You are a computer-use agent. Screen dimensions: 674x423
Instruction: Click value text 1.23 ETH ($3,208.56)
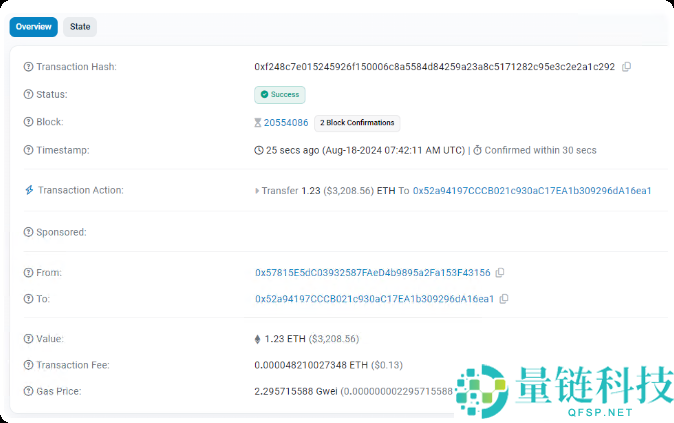[x=312, y=339]
